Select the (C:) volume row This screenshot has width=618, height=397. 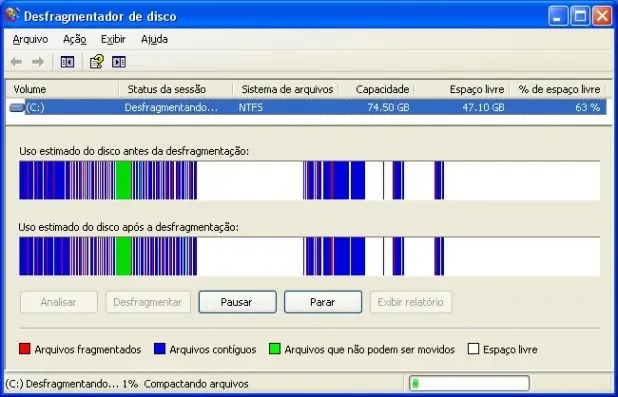click(x=307, y=107)
